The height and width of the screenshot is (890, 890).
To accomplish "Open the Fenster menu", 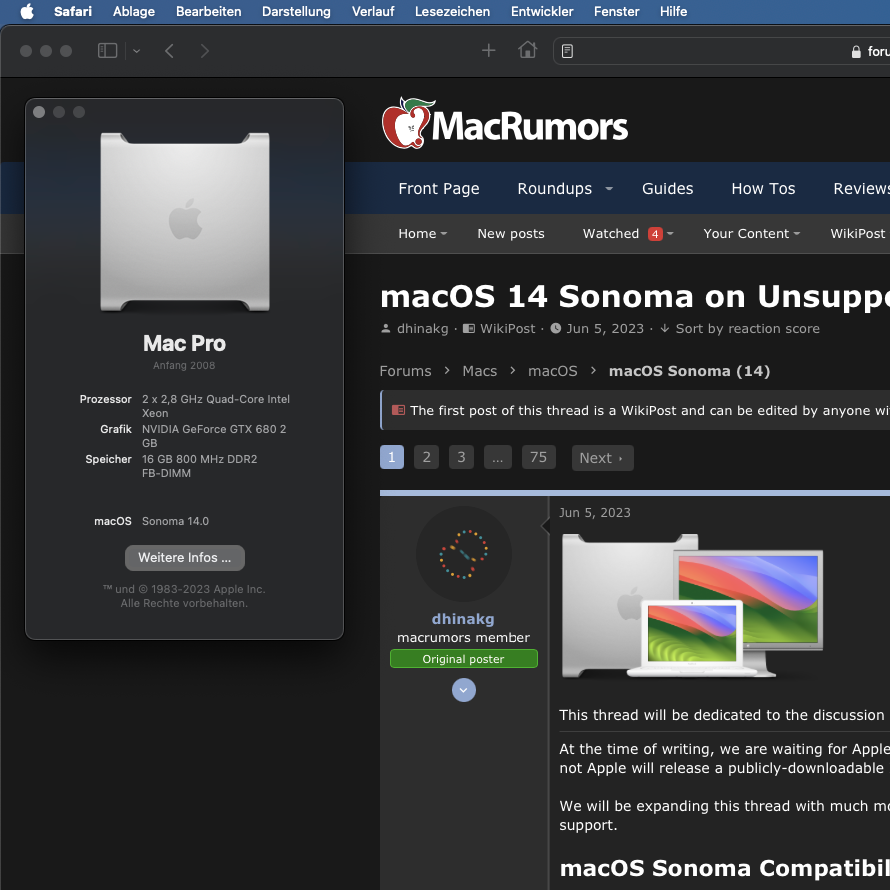I will (x=616, y=11).
